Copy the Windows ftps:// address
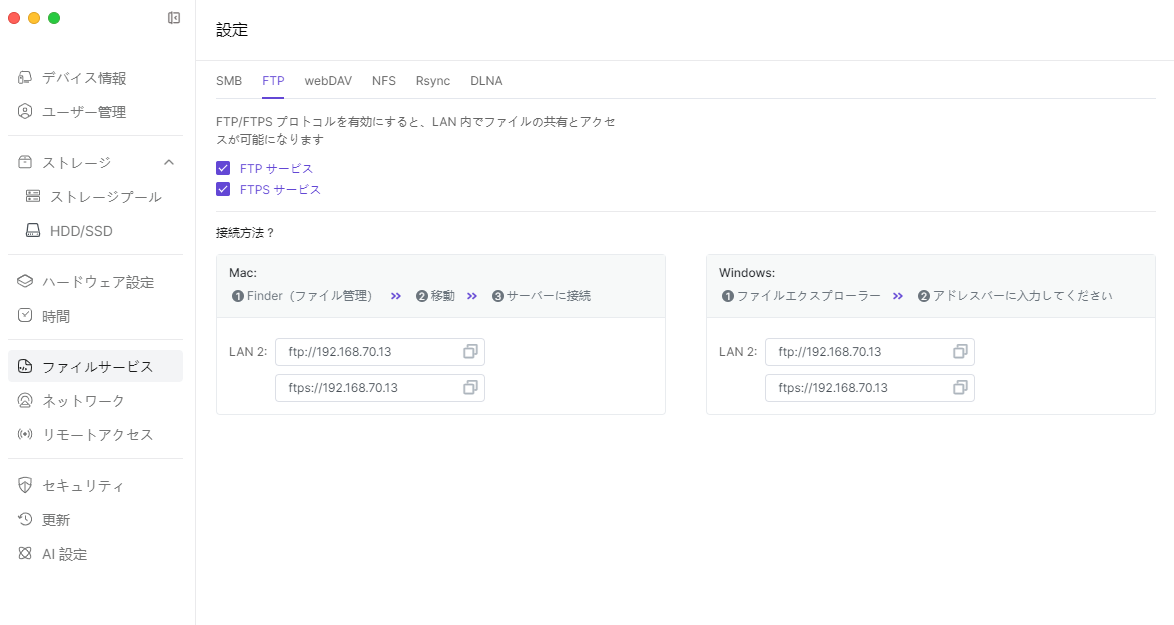1174x625 pixels. click(960, 388)
